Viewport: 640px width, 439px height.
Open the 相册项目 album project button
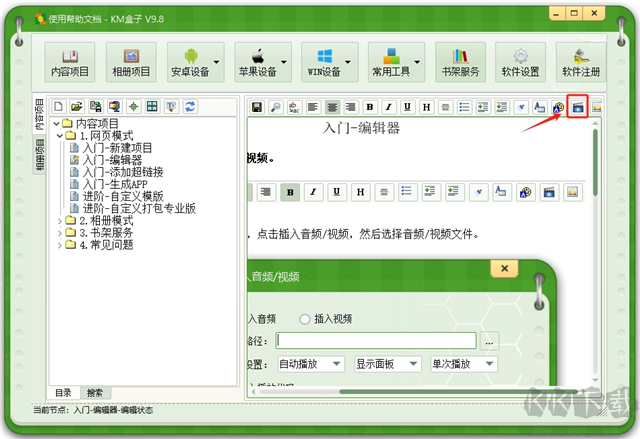(x=131, y=62)
